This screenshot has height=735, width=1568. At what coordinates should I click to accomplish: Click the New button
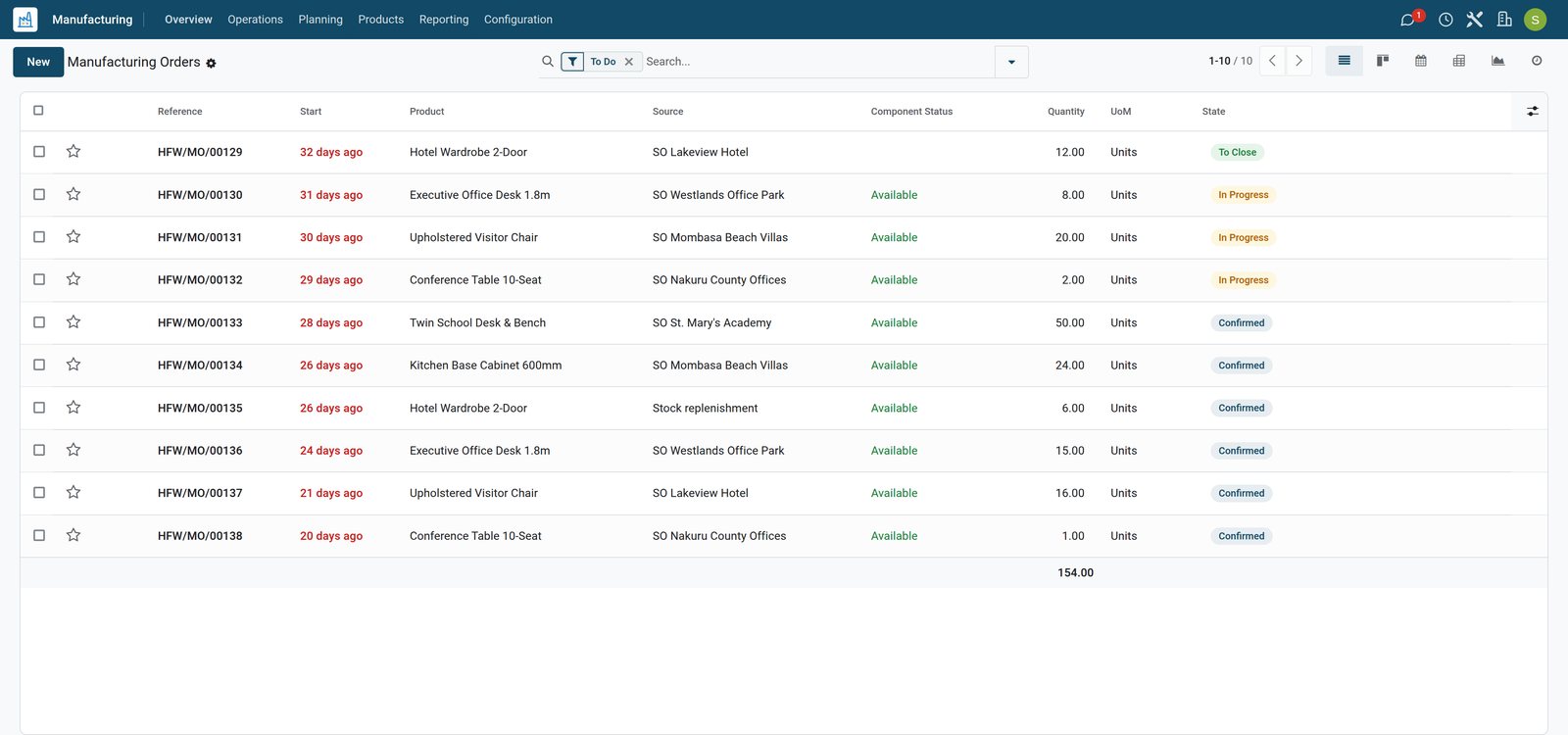[38, 62]
